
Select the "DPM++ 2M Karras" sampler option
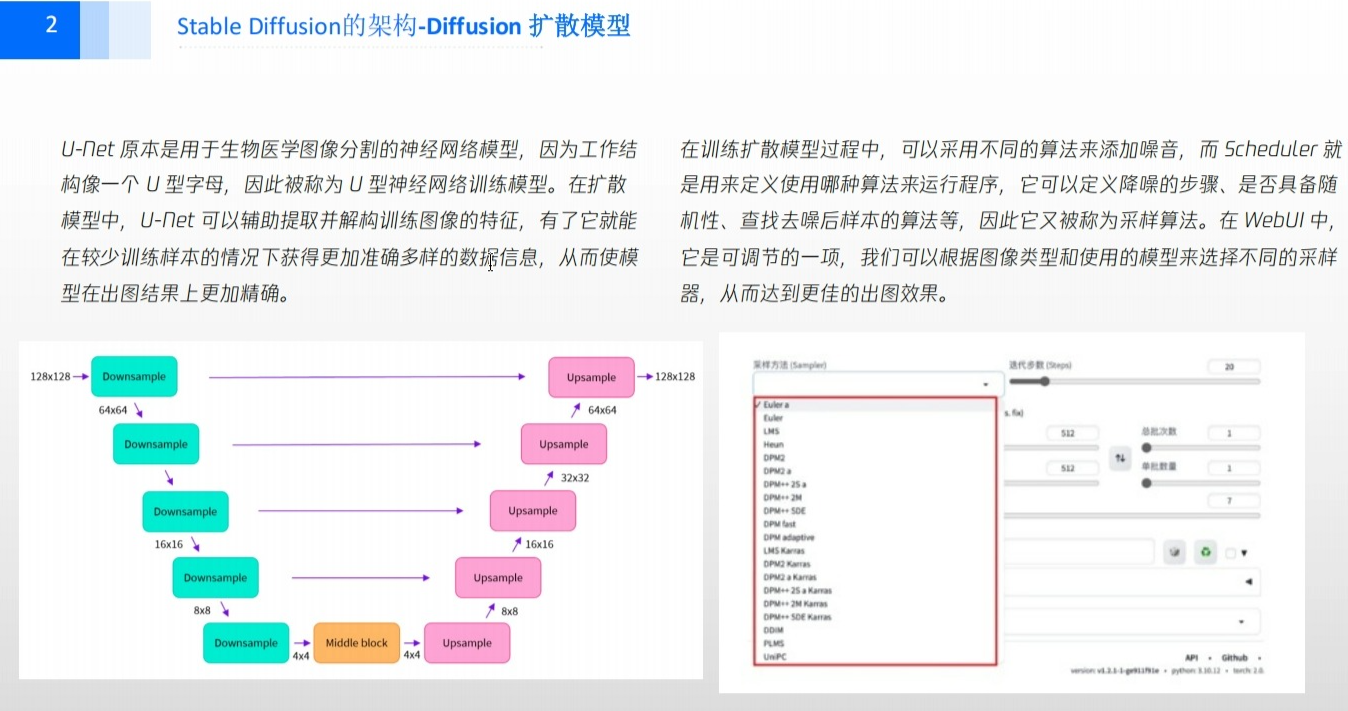(x=800, y=604)
